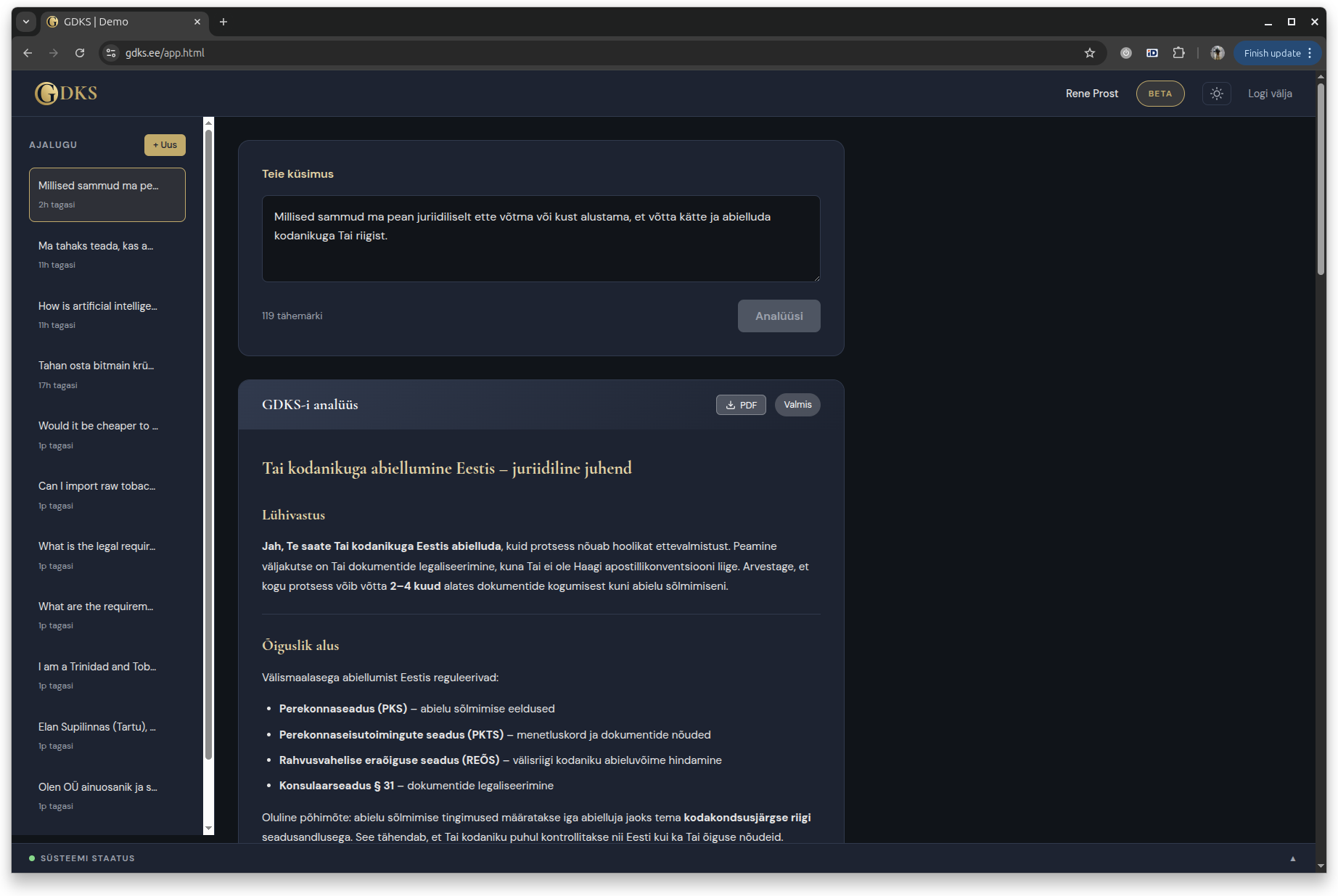Viewport: 1338px width, 896px height.
Task: Reload the browser page
Action: coord(80,53)
